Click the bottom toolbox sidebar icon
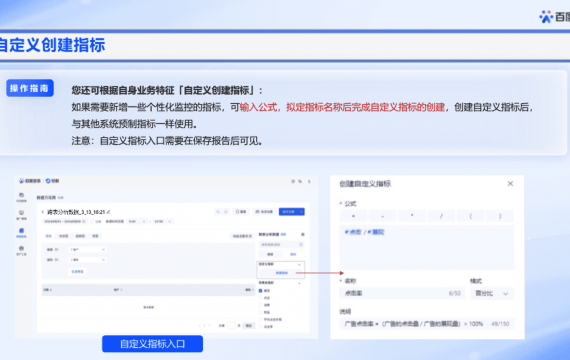The height and width of the screenshot is (360, 570). pyautogui.click(x=21, y=248)
